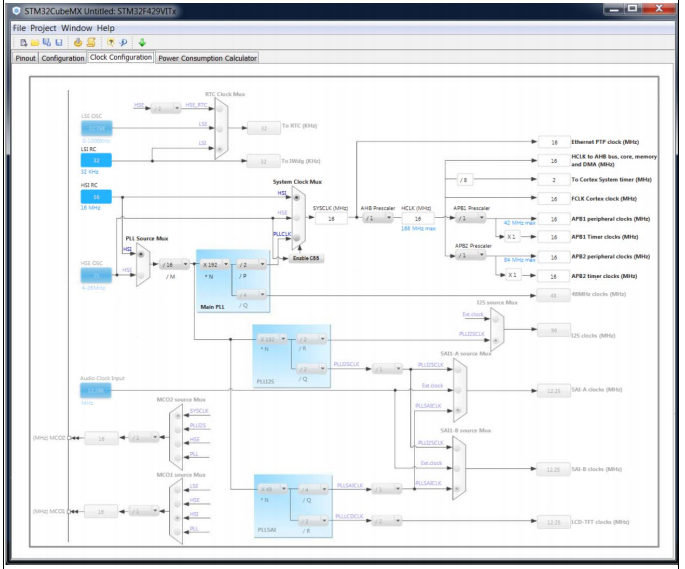Select HSI in MCO1 source Mux
This screenshot has width=685, height=569.
(x=177, y=518)
